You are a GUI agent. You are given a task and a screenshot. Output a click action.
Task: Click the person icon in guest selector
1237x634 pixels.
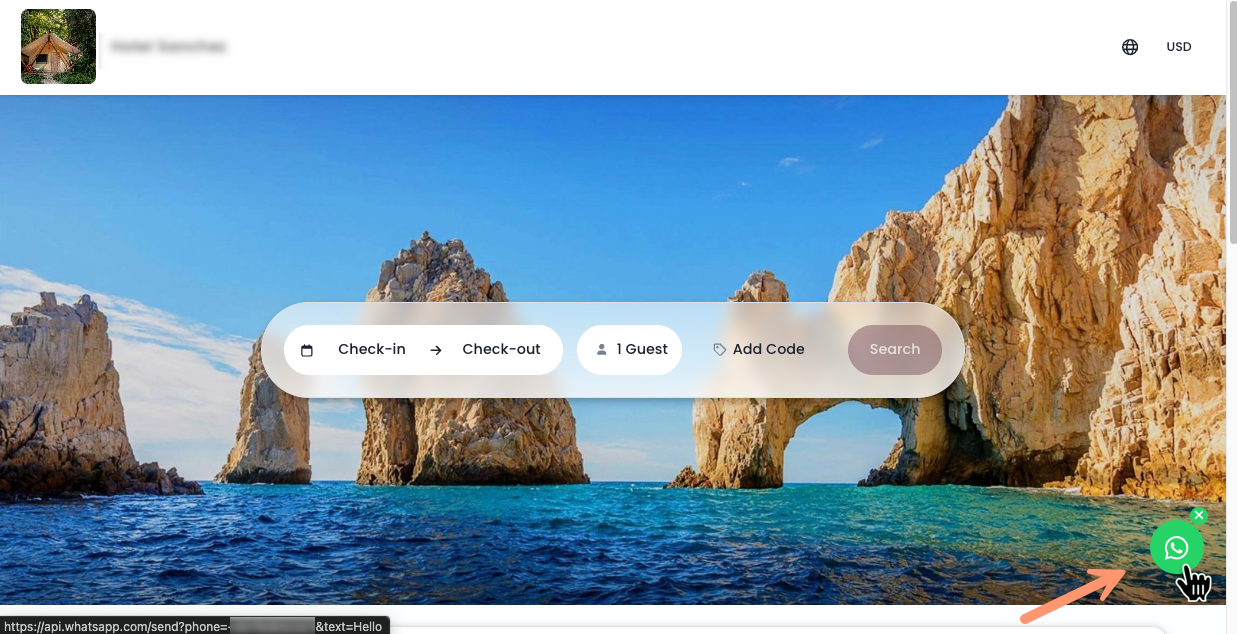(x=602, y=350)
